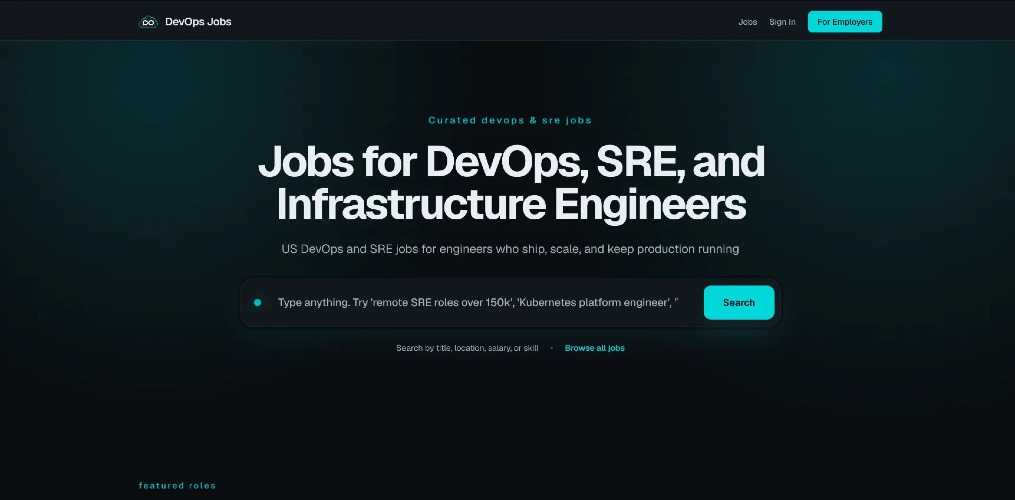The height and width of the screenshot is (500, 1015).
Task: Click the 'Curated devops & sre jobs' tagline
Action: (x=510, y=120)
